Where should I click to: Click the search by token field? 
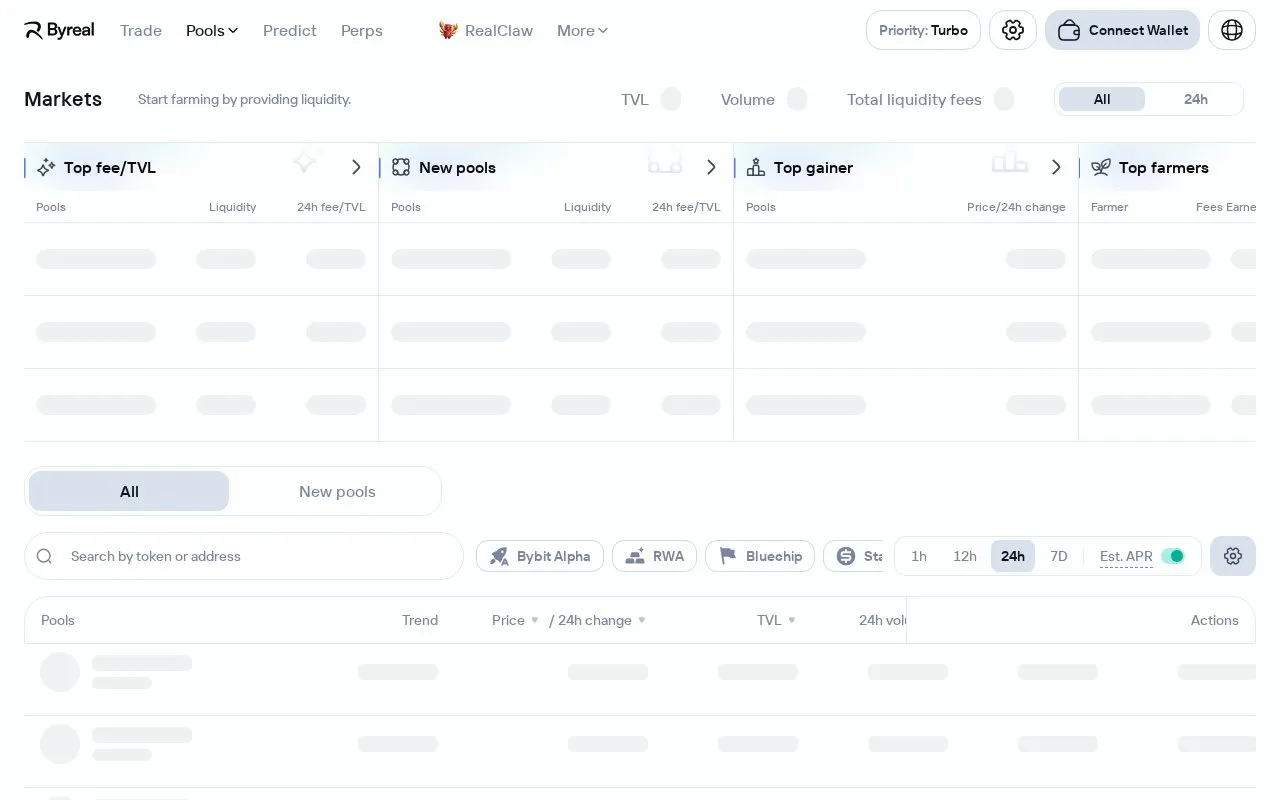244,556
